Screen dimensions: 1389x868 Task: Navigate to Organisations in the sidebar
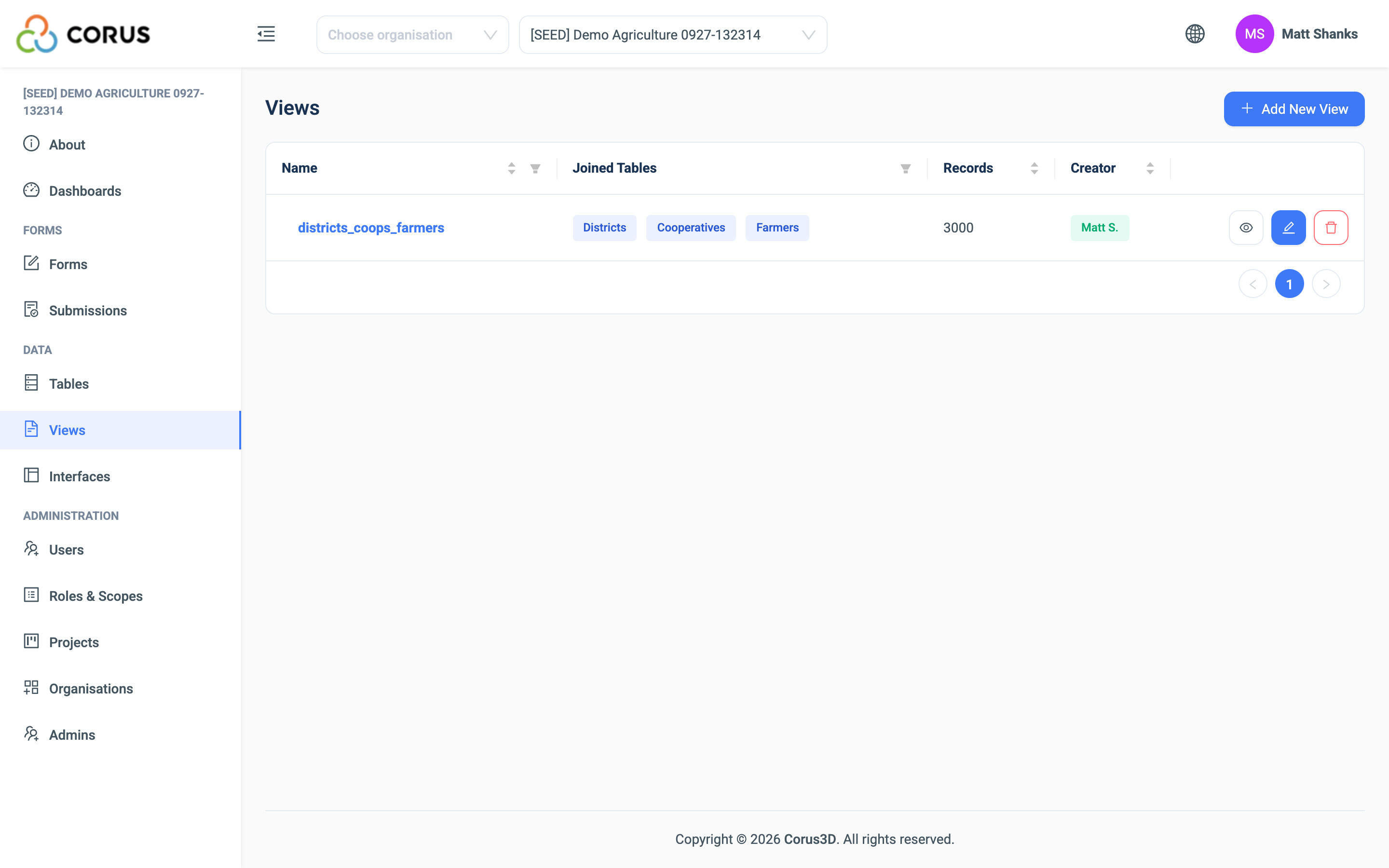point(121,688)
